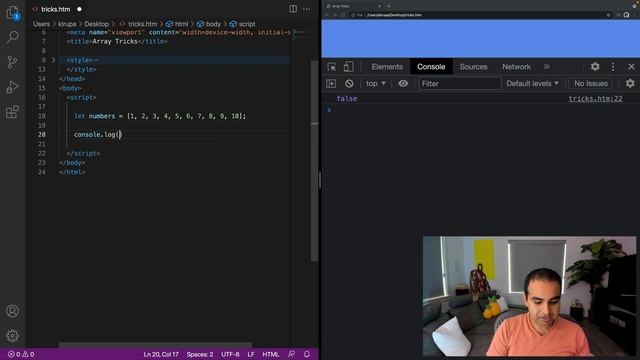Select the tricks.htm editor tab

pos(56,9)
